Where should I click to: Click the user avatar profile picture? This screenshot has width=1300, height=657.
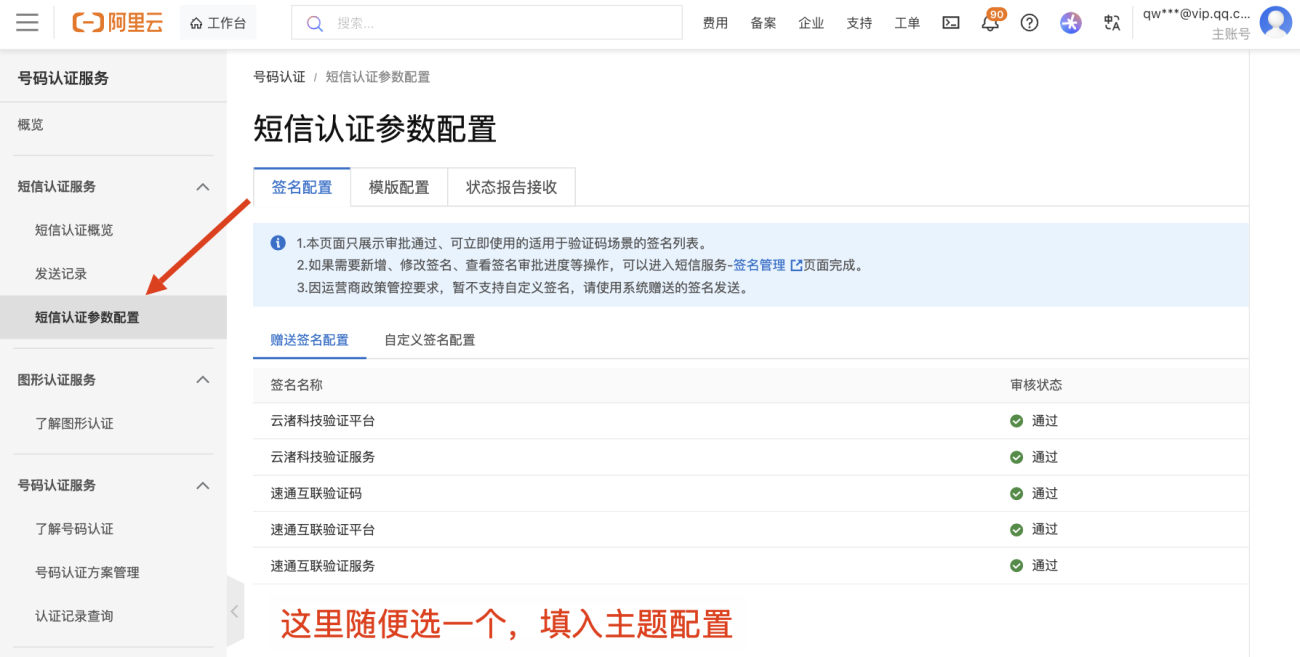tap(1275, 22)
